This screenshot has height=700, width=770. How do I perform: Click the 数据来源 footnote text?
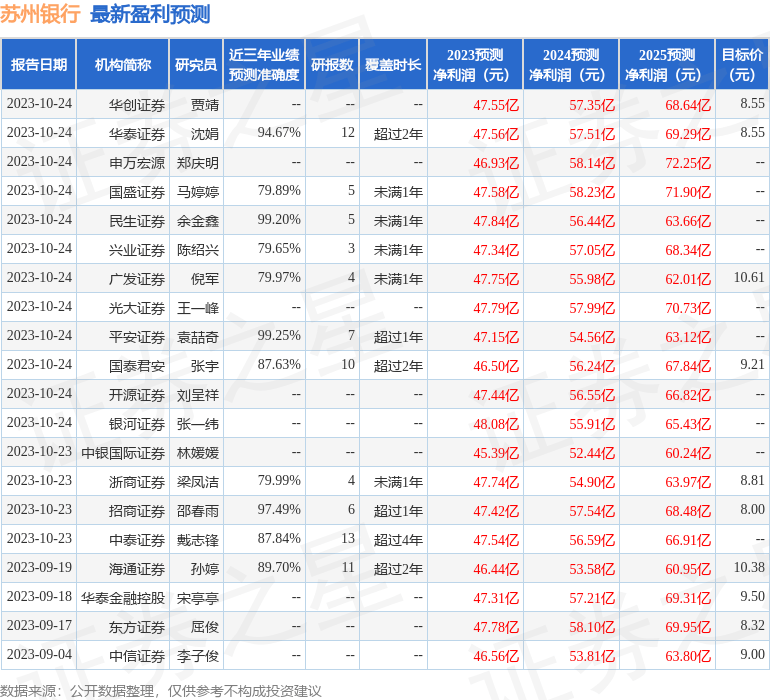click(x=160, y=690)
